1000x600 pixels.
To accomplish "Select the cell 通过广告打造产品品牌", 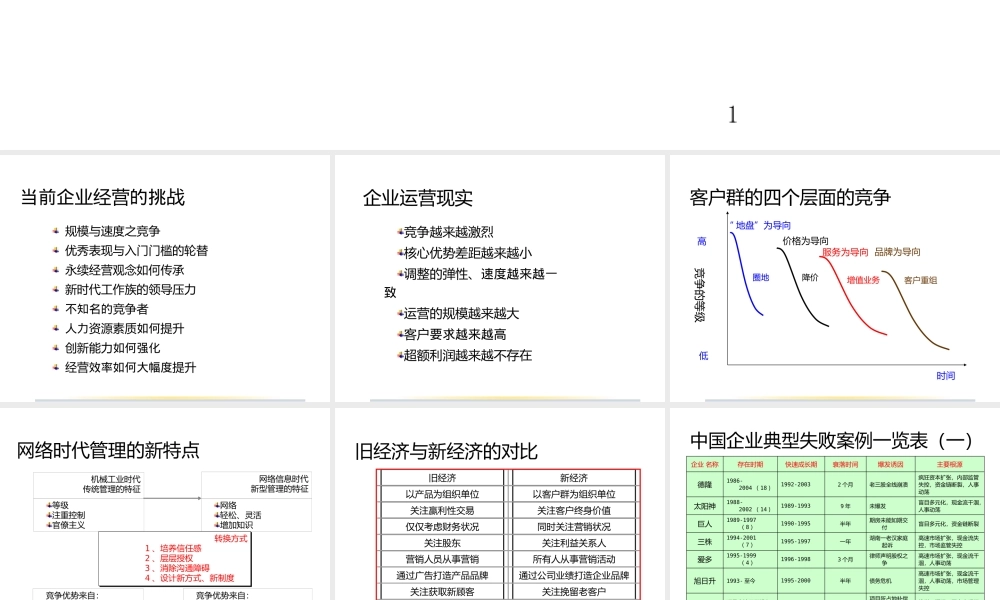I will click(442, 575).
